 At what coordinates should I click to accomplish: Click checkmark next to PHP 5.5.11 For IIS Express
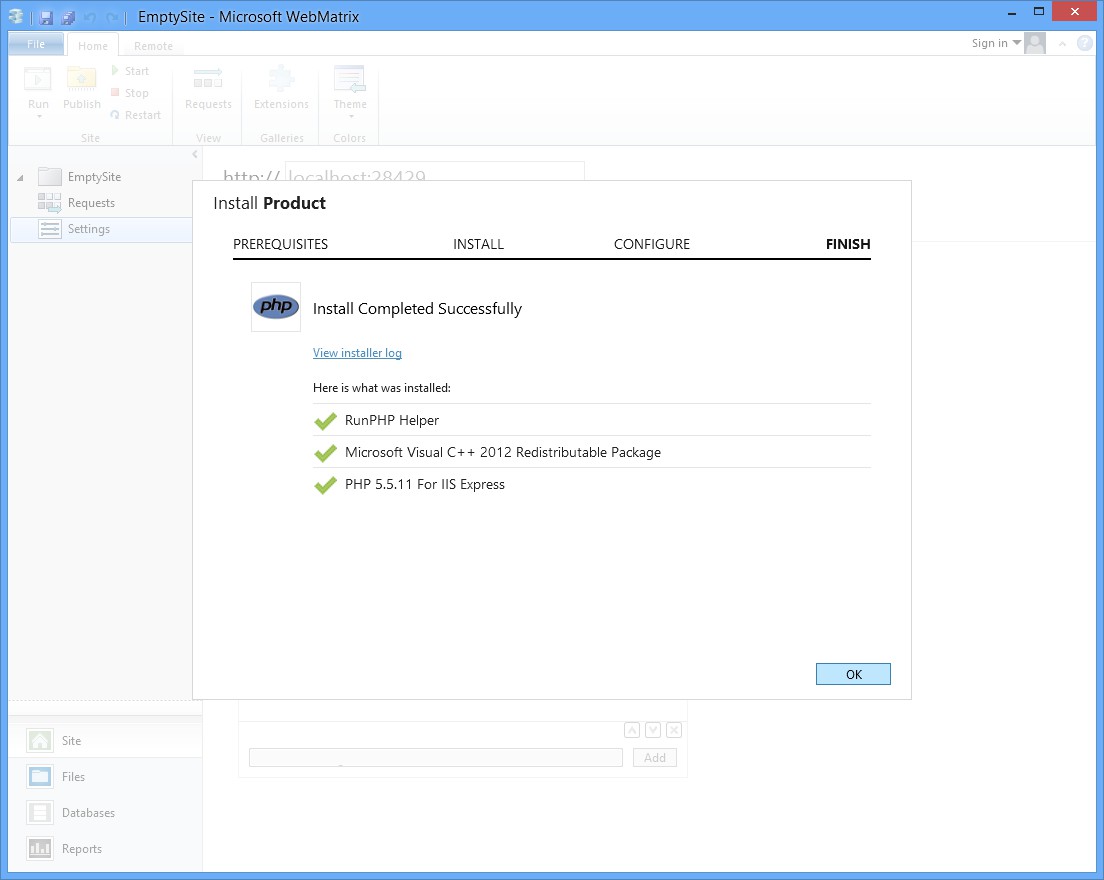(x=325, y=484)
